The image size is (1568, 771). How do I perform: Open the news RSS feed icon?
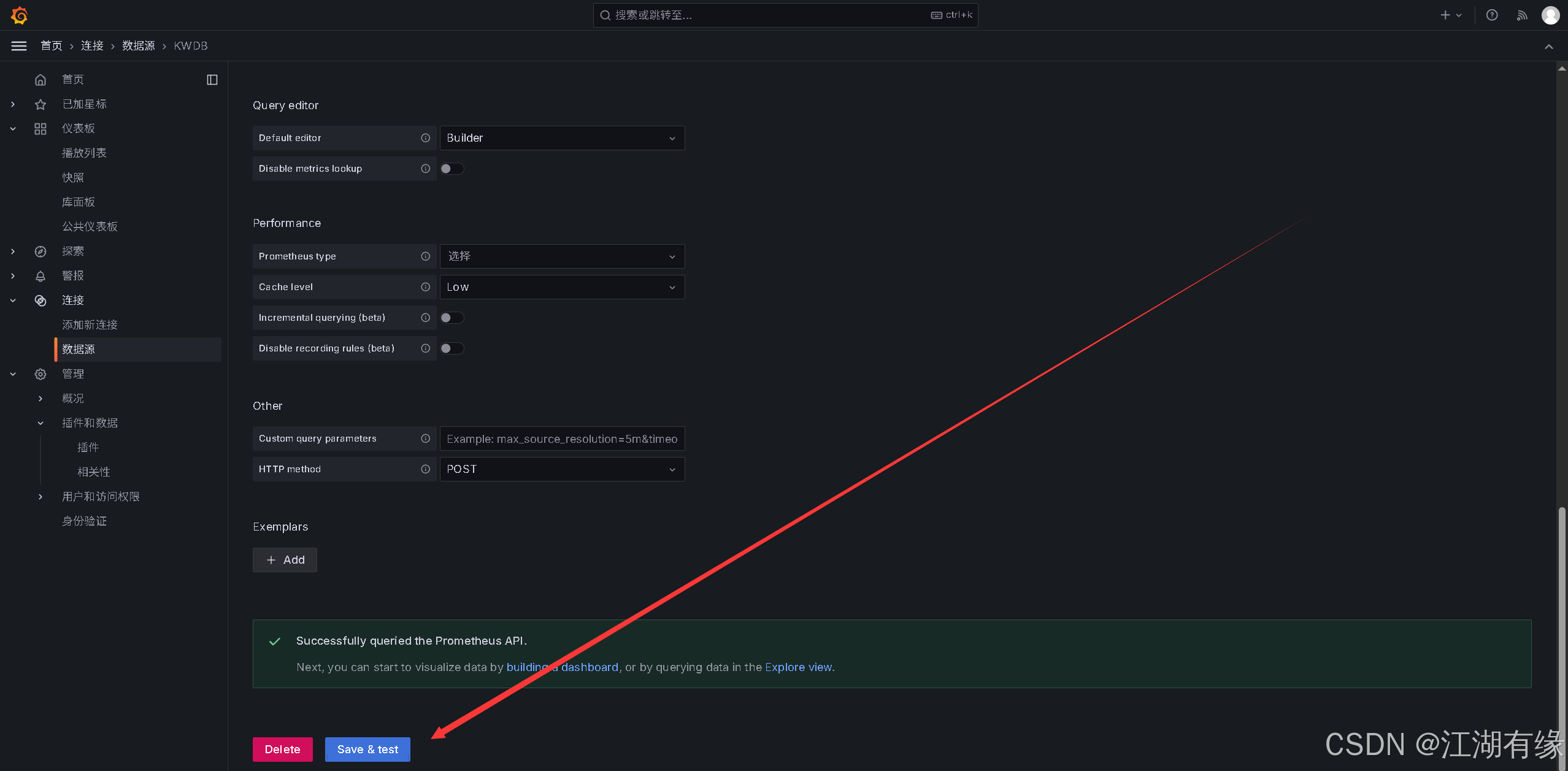tap(1522, 15)
